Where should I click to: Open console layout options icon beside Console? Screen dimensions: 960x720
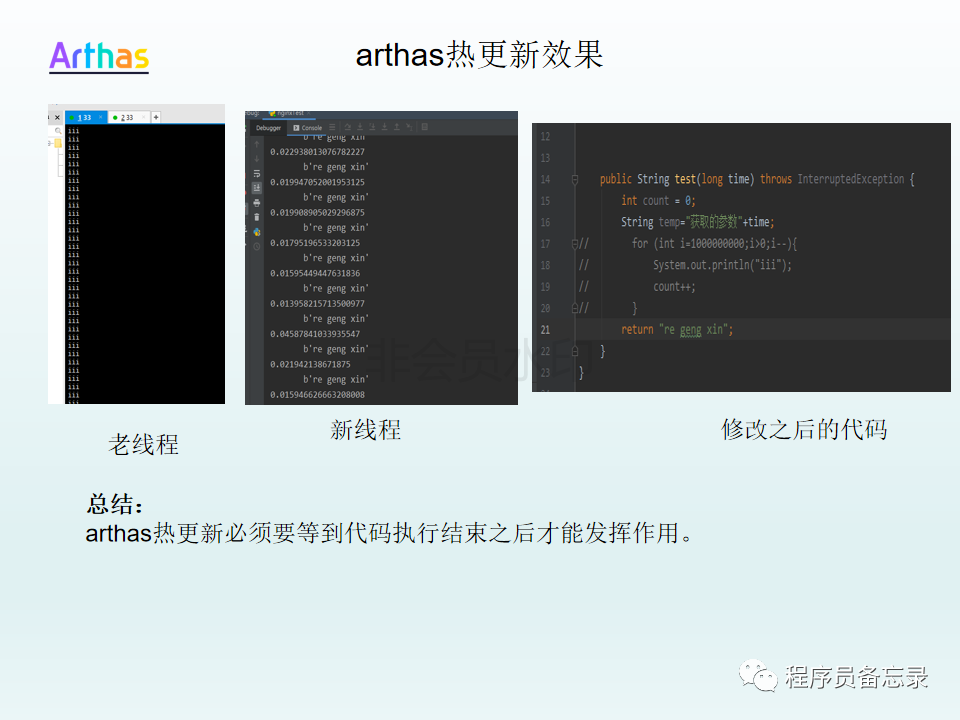click(x=332, y=127)
